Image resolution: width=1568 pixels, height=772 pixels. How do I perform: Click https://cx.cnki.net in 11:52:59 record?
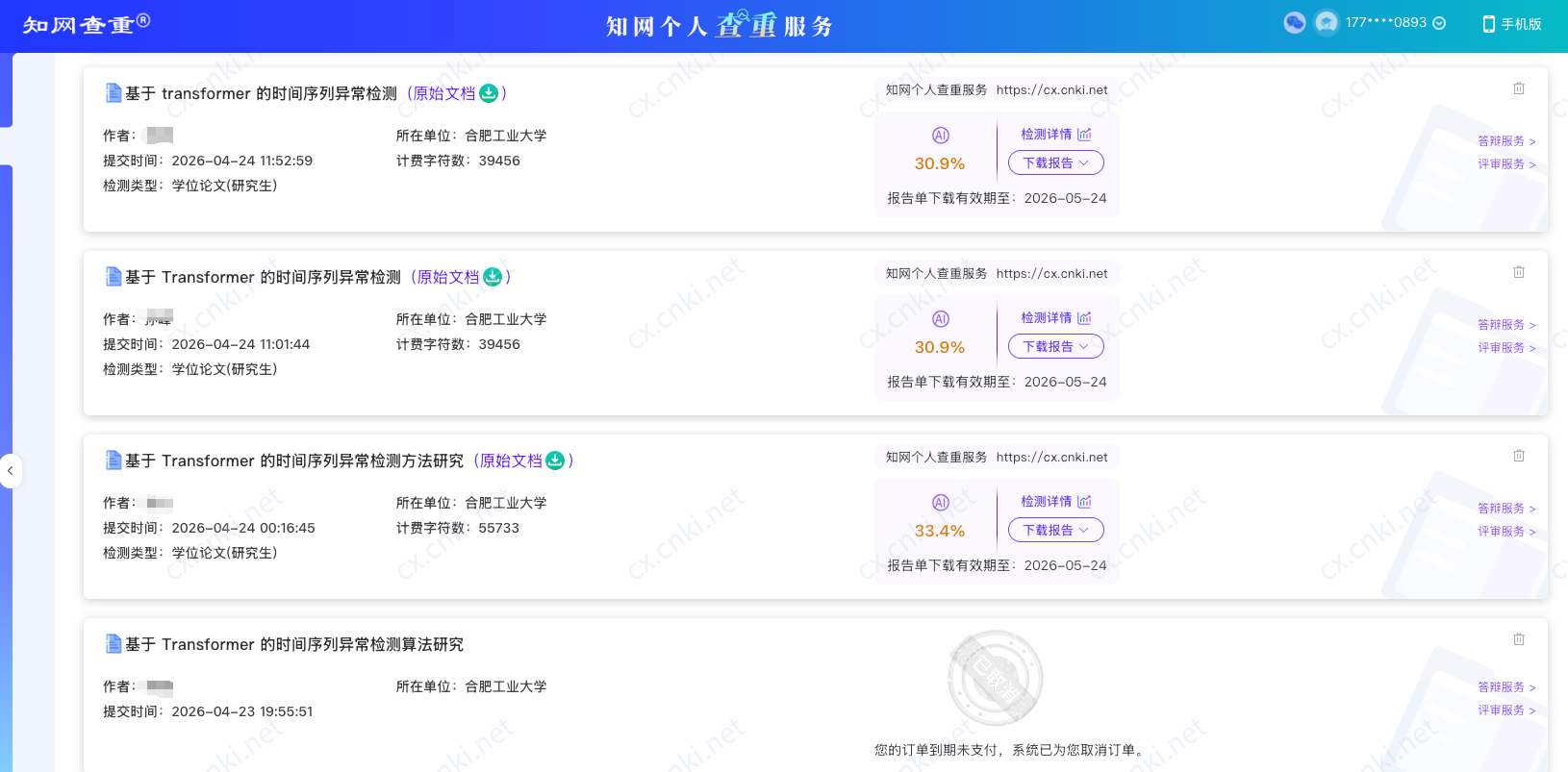1052,89
